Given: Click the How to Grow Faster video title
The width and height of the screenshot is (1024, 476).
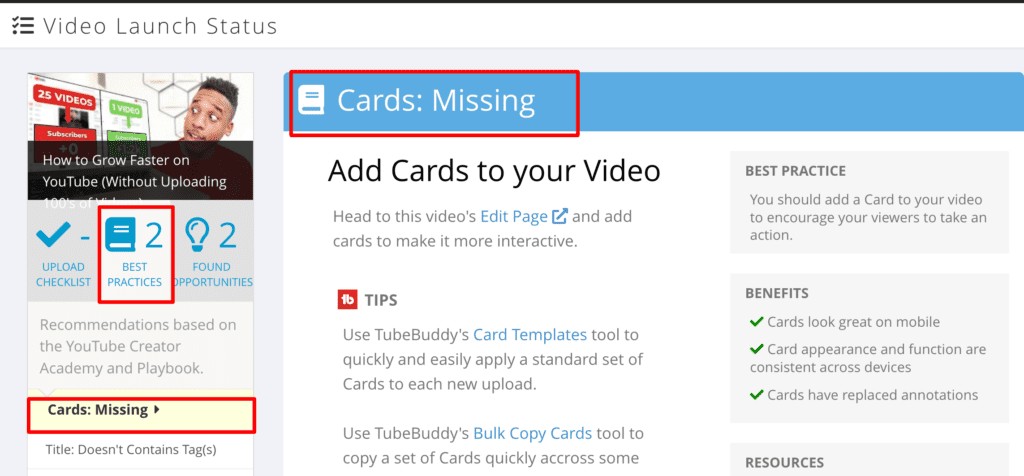Looking at the screenshot, I should pos(135,181).
